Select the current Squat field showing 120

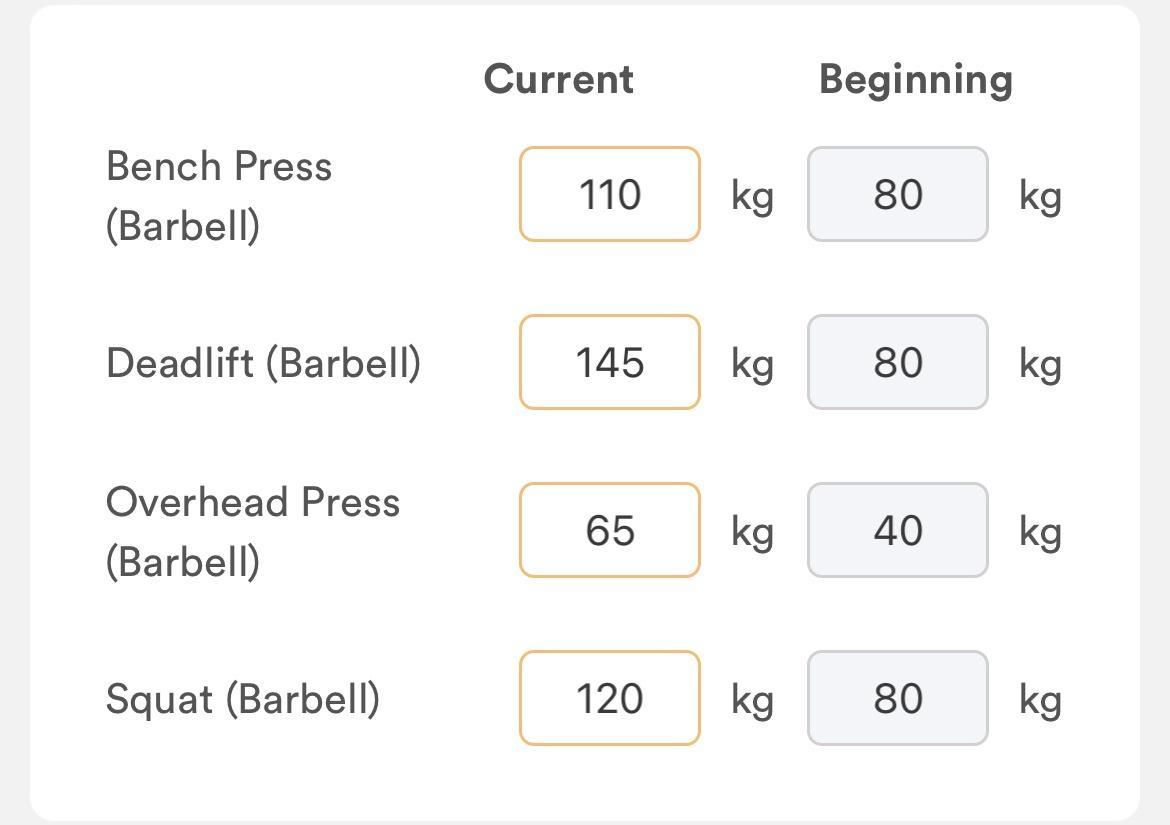(x=609, y=698)
